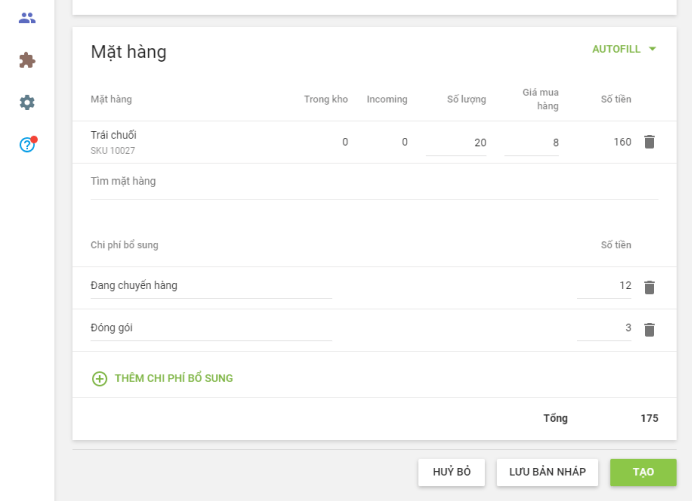This screenshot has width=692, height=501.
Task: Expand the AUTOFILL dropdown
Action: click(624, 48)
